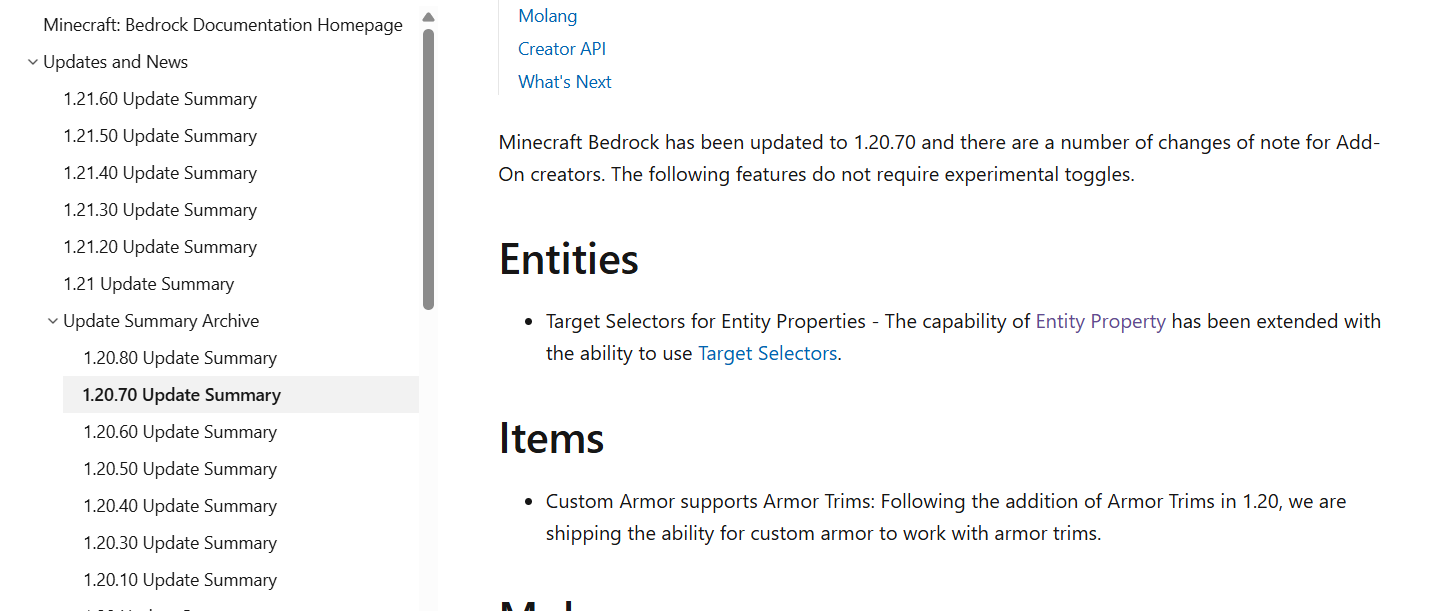Open 1.21.20 Update Summary entry

pos(160,247)
